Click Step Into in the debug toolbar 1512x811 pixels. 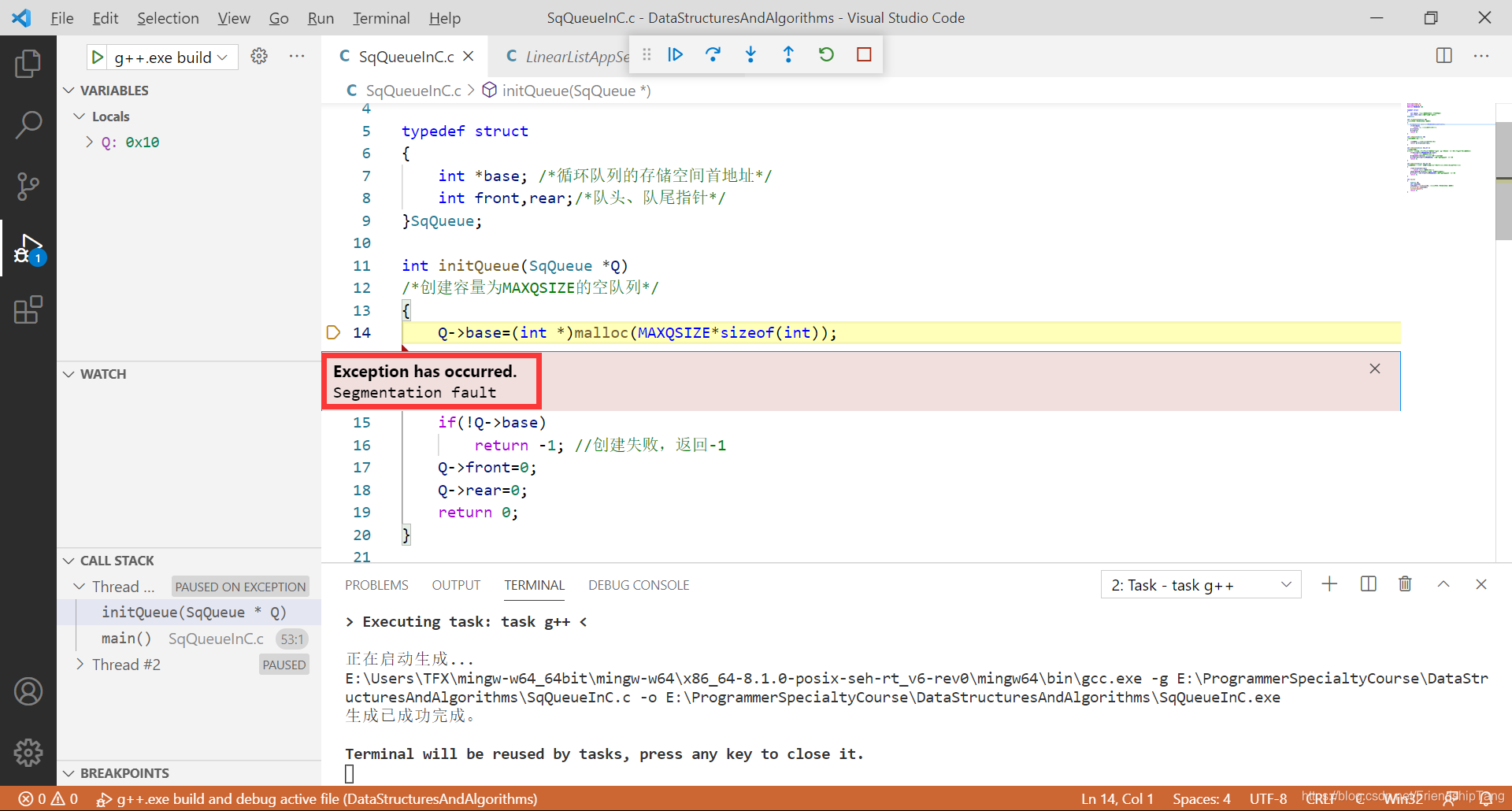pos(750,54)
